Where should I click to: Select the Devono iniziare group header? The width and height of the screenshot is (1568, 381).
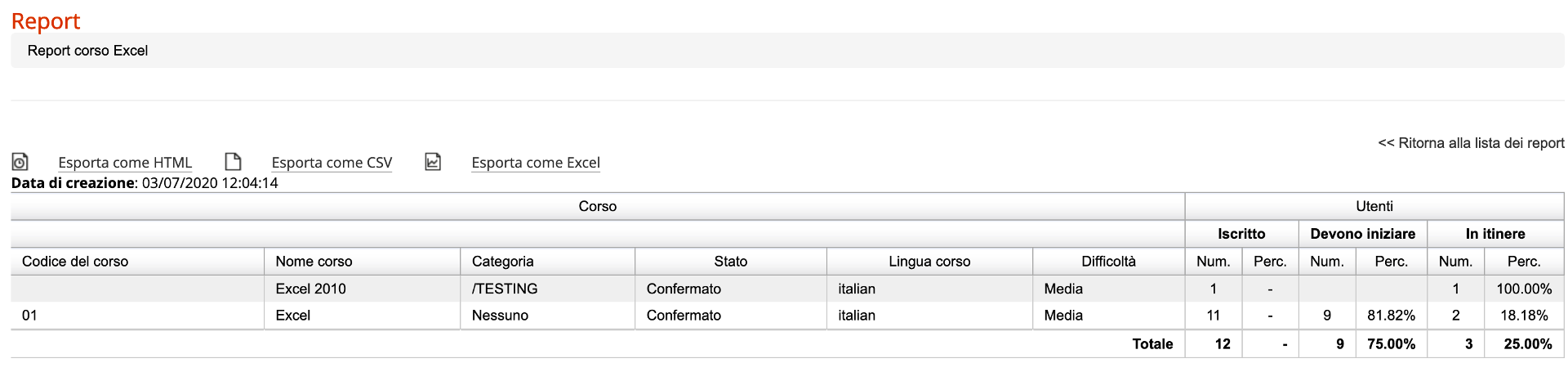[x=1363, y=234]
